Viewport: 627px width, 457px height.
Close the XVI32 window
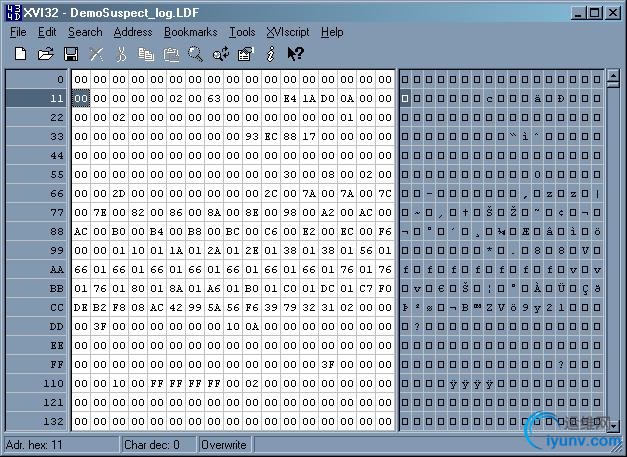pyautogui.click(x=613, y=13)
